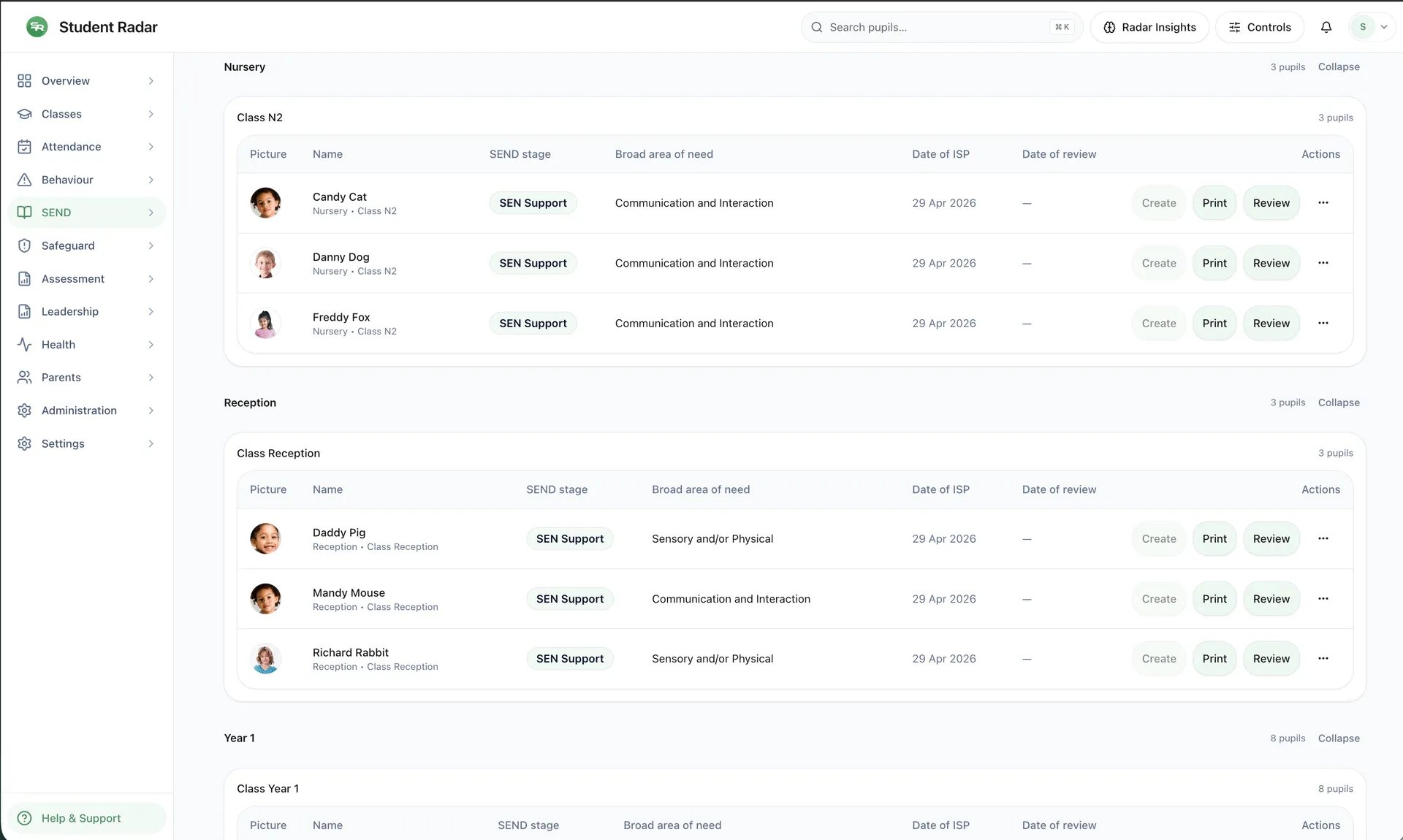
Task: Open the Health menu item
Action: [x=87, y=345]
